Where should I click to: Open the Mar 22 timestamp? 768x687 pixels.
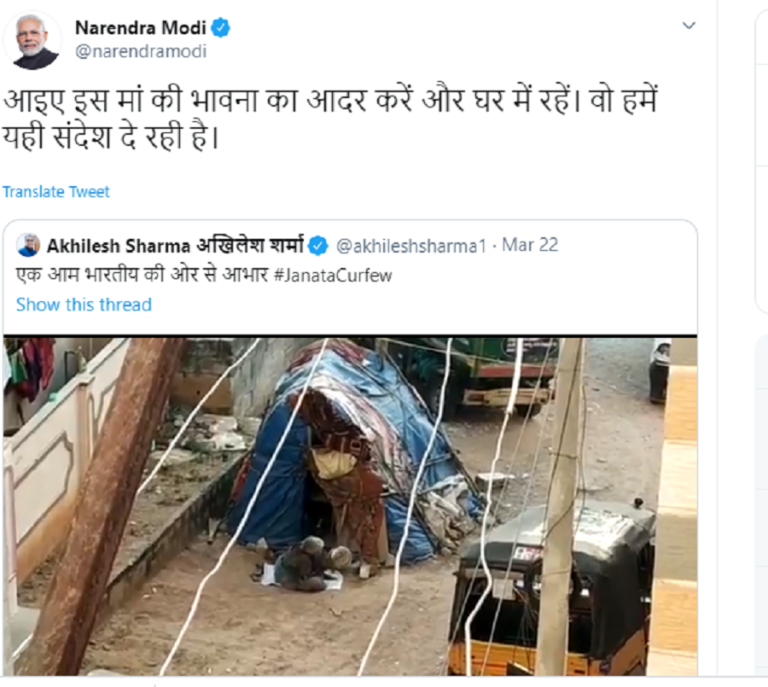click(x=530, y=245)
